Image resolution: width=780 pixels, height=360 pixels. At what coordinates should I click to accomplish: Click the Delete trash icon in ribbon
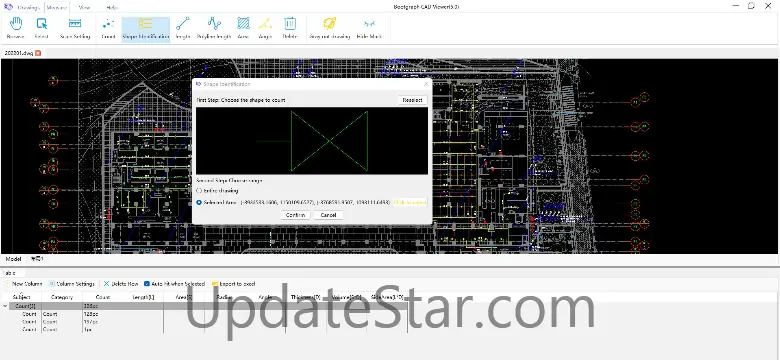pyautogui.click(x=290, y=28)
